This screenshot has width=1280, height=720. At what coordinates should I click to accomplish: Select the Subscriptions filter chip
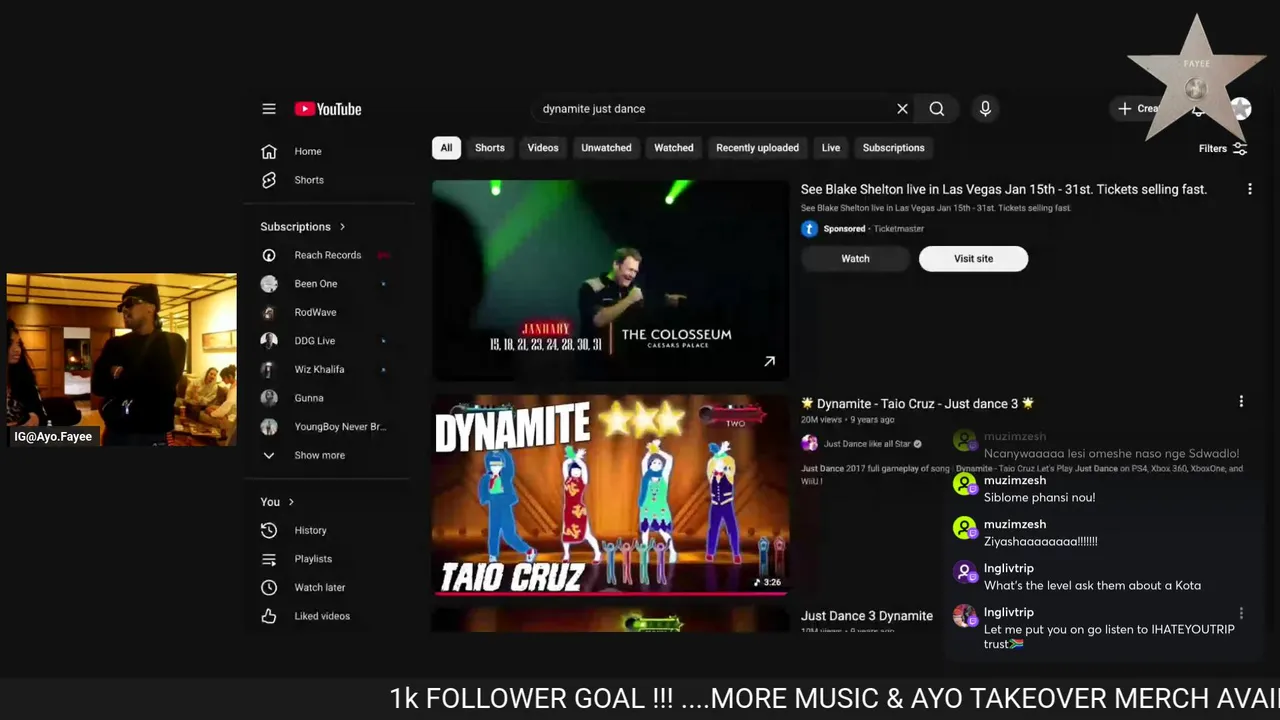(894, 148)
